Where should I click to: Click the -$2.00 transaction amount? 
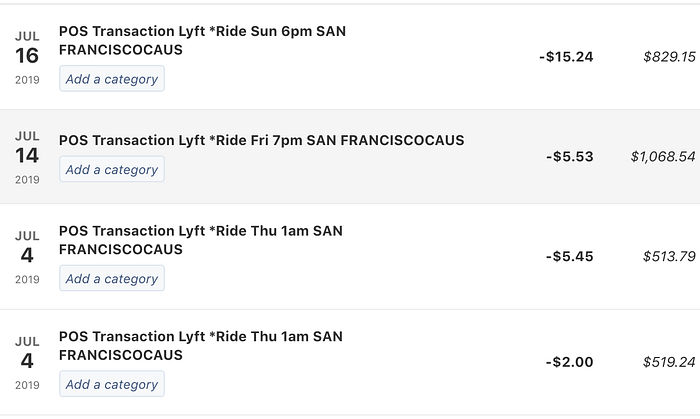[x=569, y=362]
